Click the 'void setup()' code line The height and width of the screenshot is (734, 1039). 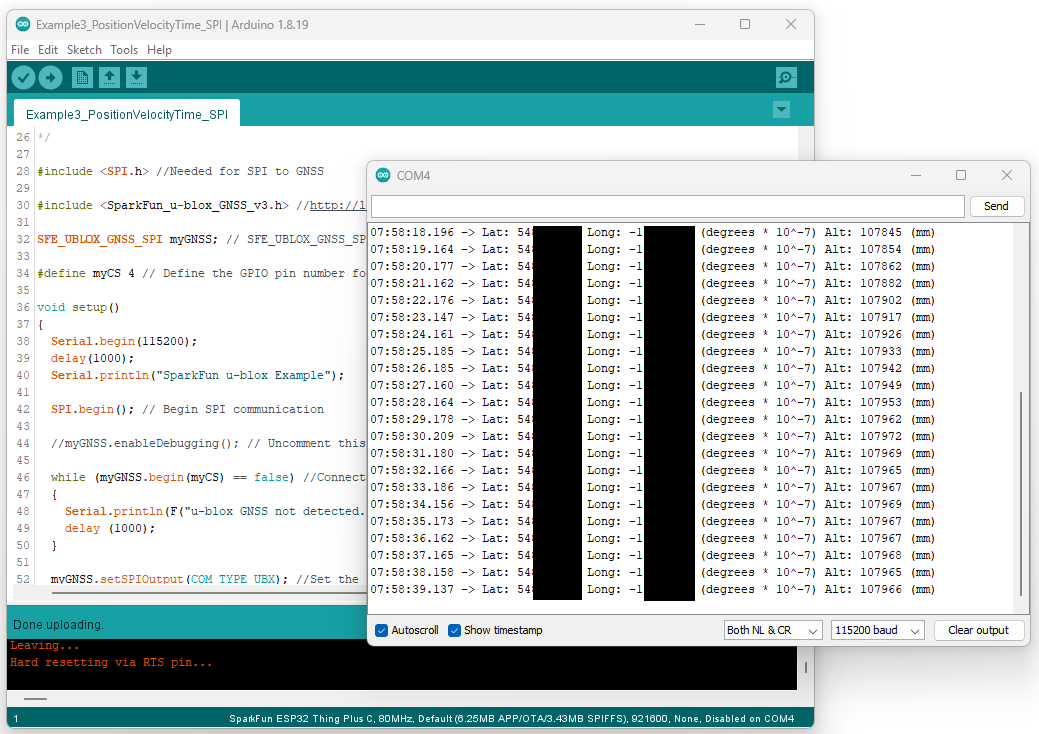(78, 307)
